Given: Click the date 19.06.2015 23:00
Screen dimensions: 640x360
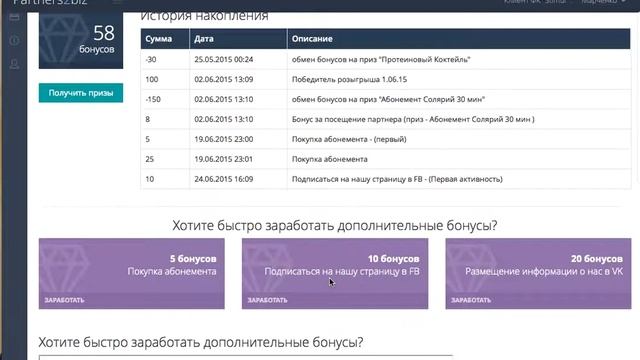Looking at the screenshot, I should [224, 139].
